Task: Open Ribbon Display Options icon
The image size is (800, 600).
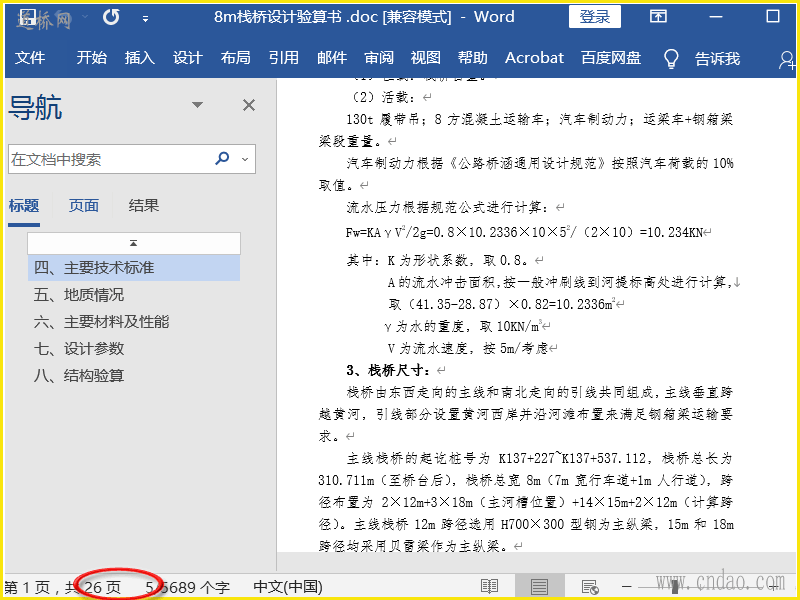Action: (659, 16)
